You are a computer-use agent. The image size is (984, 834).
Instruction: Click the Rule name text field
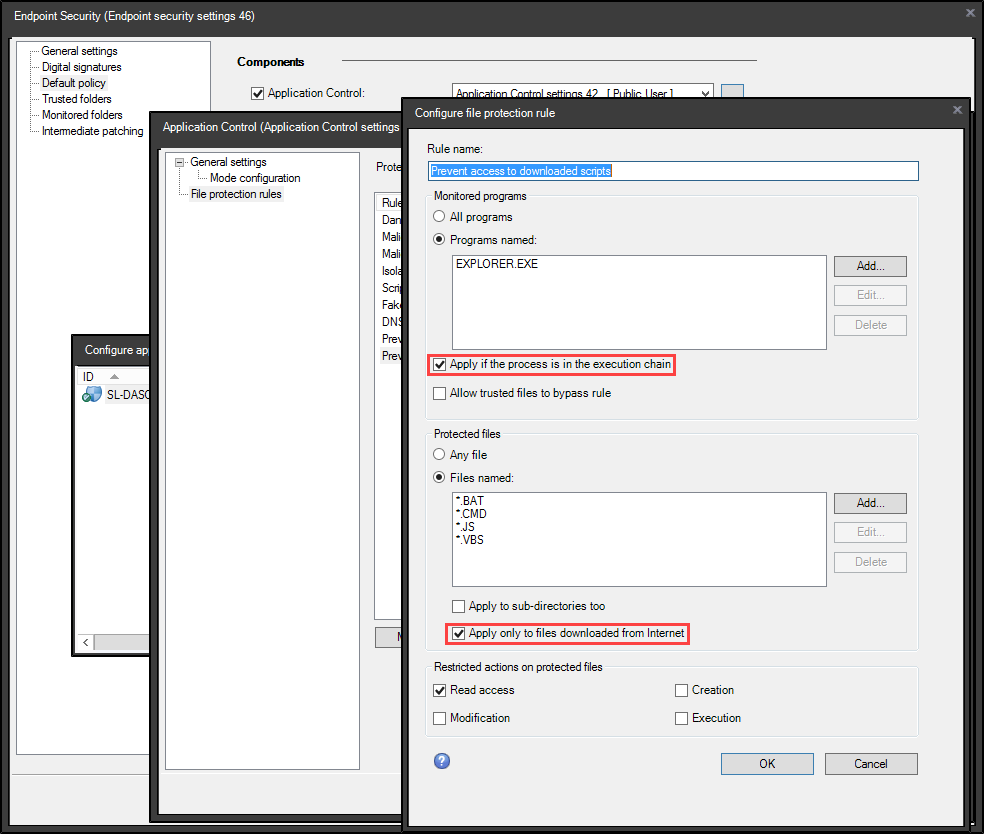[672, 171]
